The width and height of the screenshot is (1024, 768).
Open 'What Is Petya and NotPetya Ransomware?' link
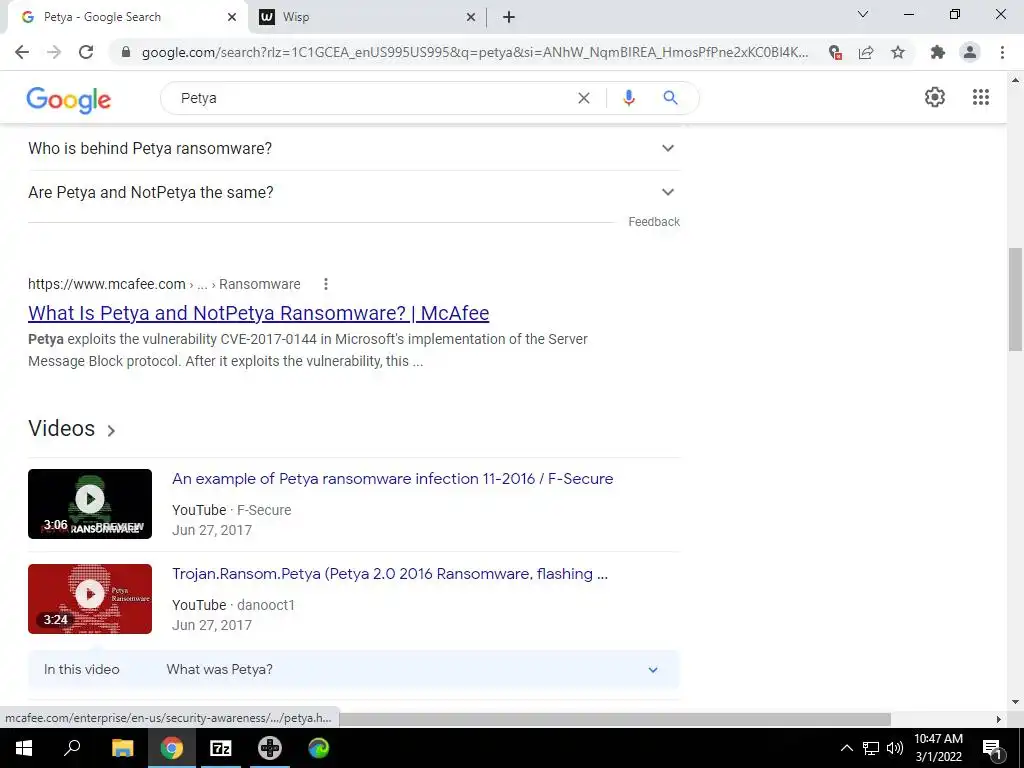tap(259, 313)
